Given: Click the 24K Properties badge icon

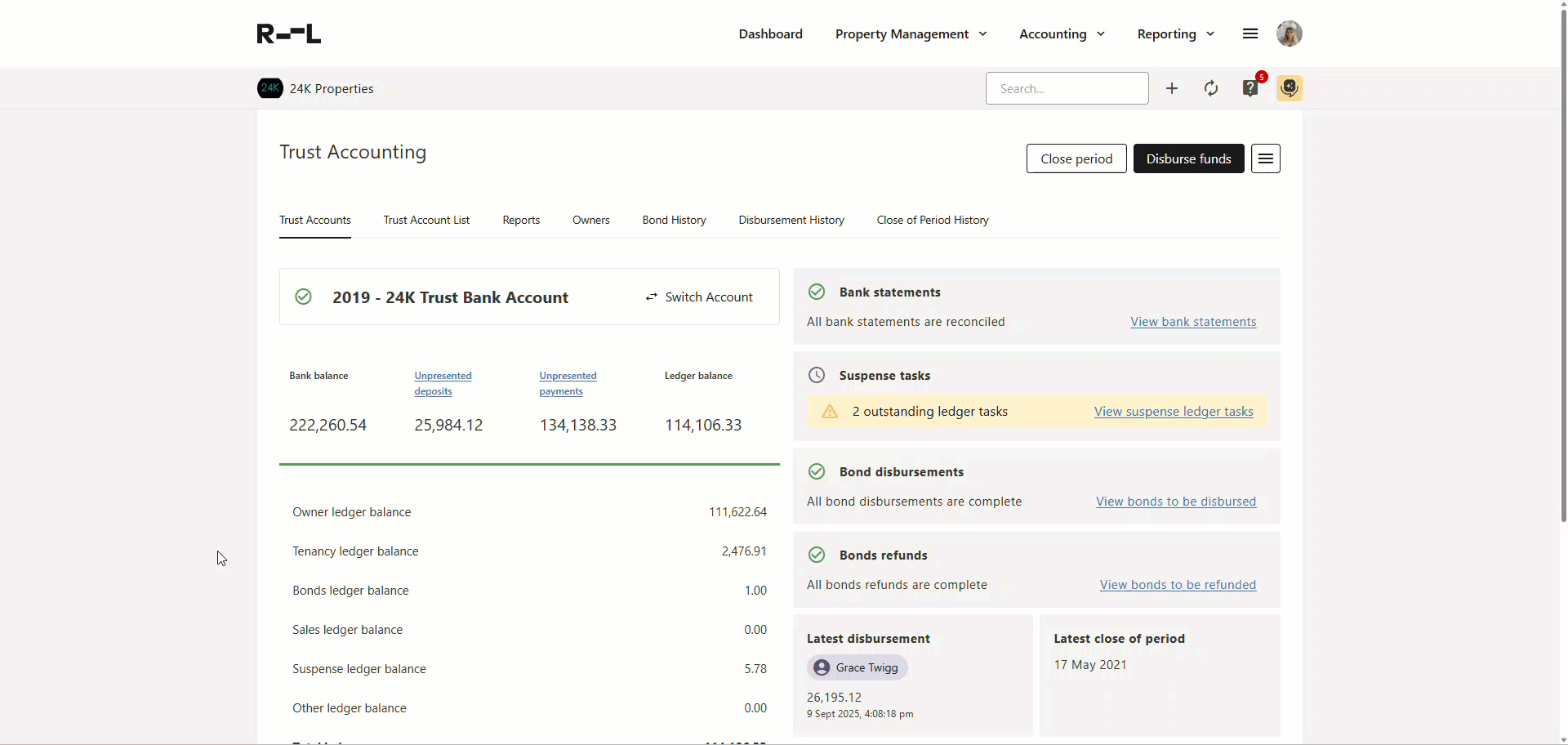Looking at the screenshot, I should coord(270,88).
